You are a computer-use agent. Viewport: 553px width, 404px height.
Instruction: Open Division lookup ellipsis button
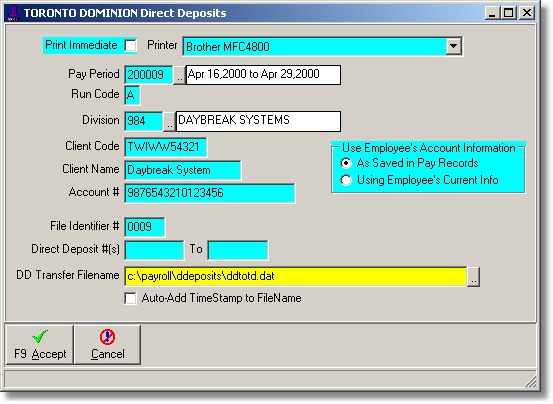(x=169, y=121)
